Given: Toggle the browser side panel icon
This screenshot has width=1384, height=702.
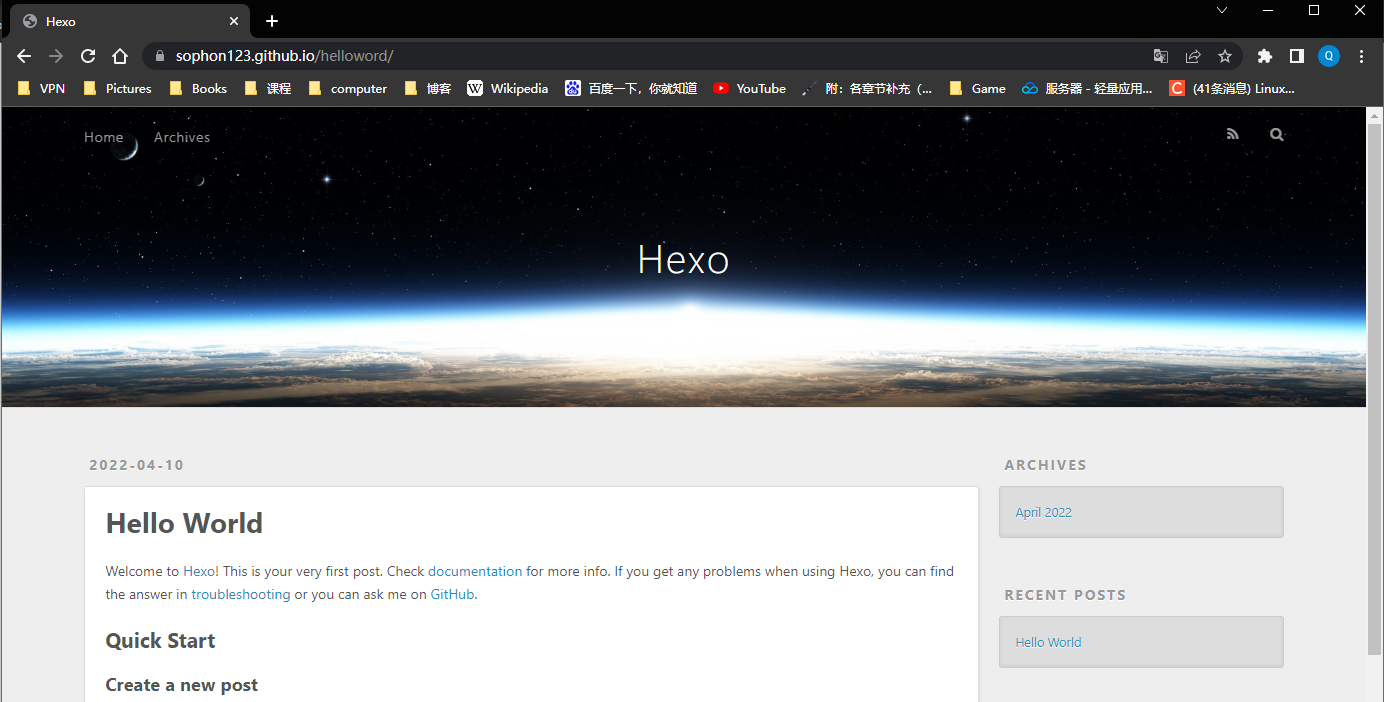Looking at the screenshot, I should [x=1297, y=56].
